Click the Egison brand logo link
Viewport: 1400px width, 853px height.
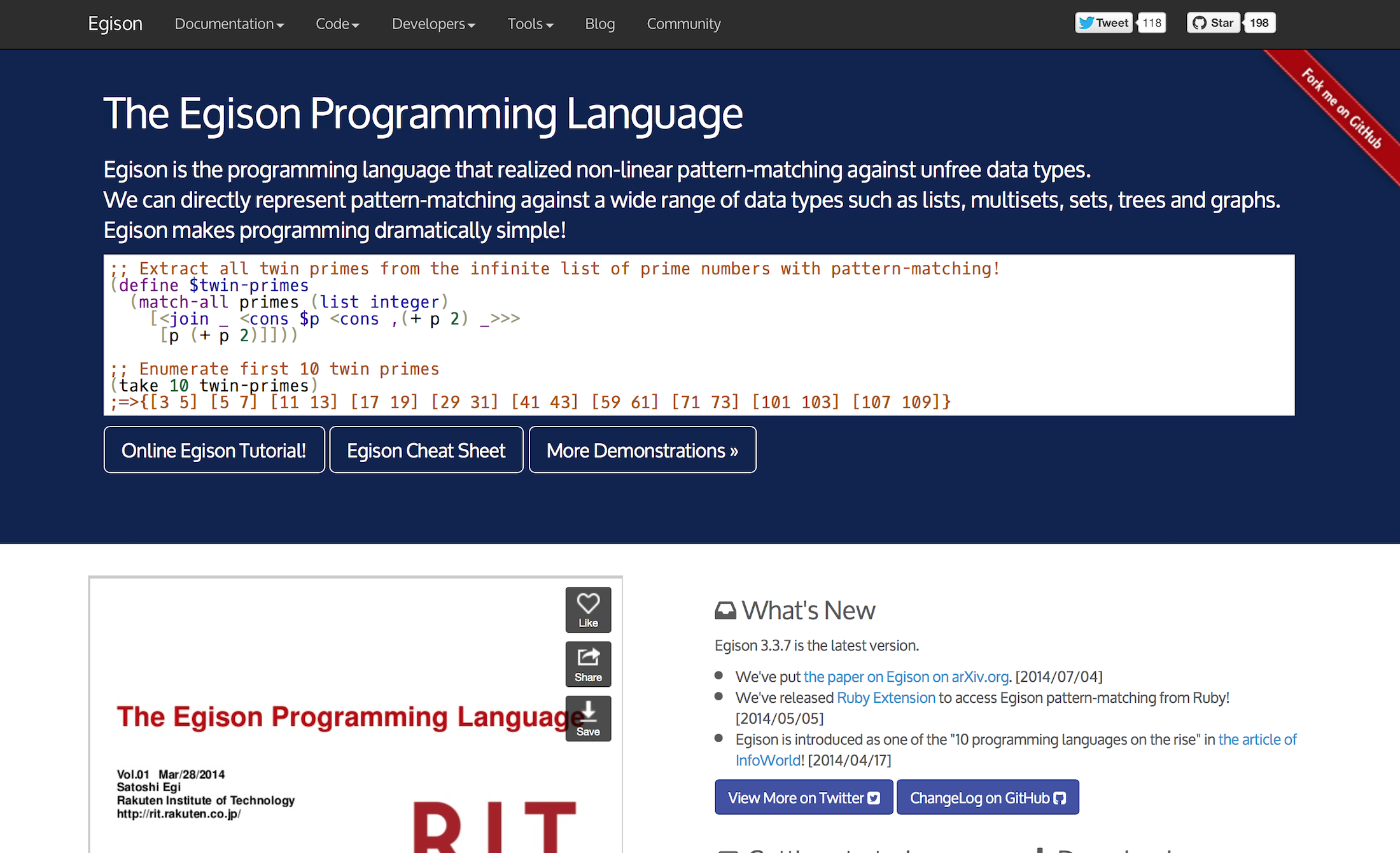(115, 24)
